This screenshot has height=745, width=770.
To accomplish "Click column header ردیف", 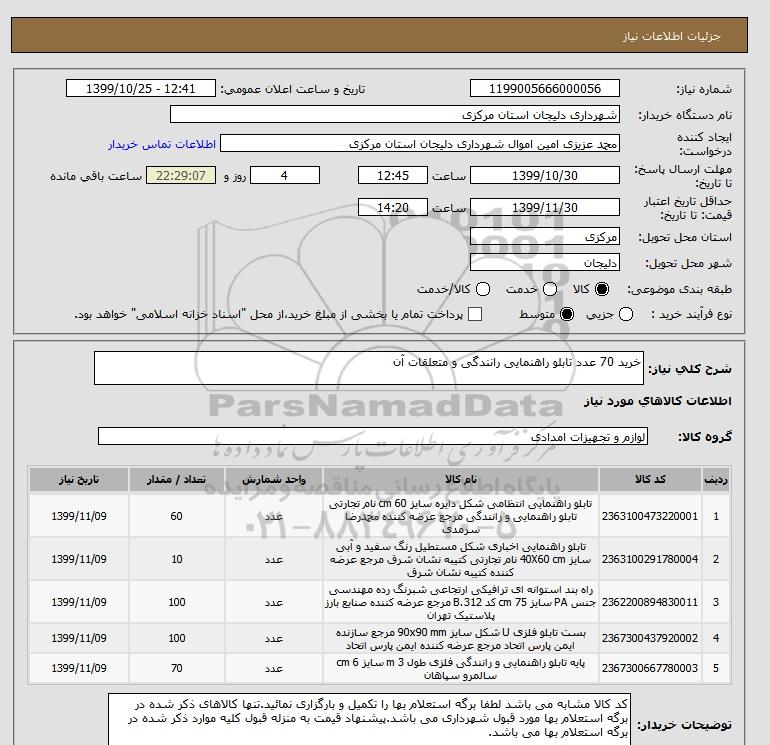I will tap(716, 479).
